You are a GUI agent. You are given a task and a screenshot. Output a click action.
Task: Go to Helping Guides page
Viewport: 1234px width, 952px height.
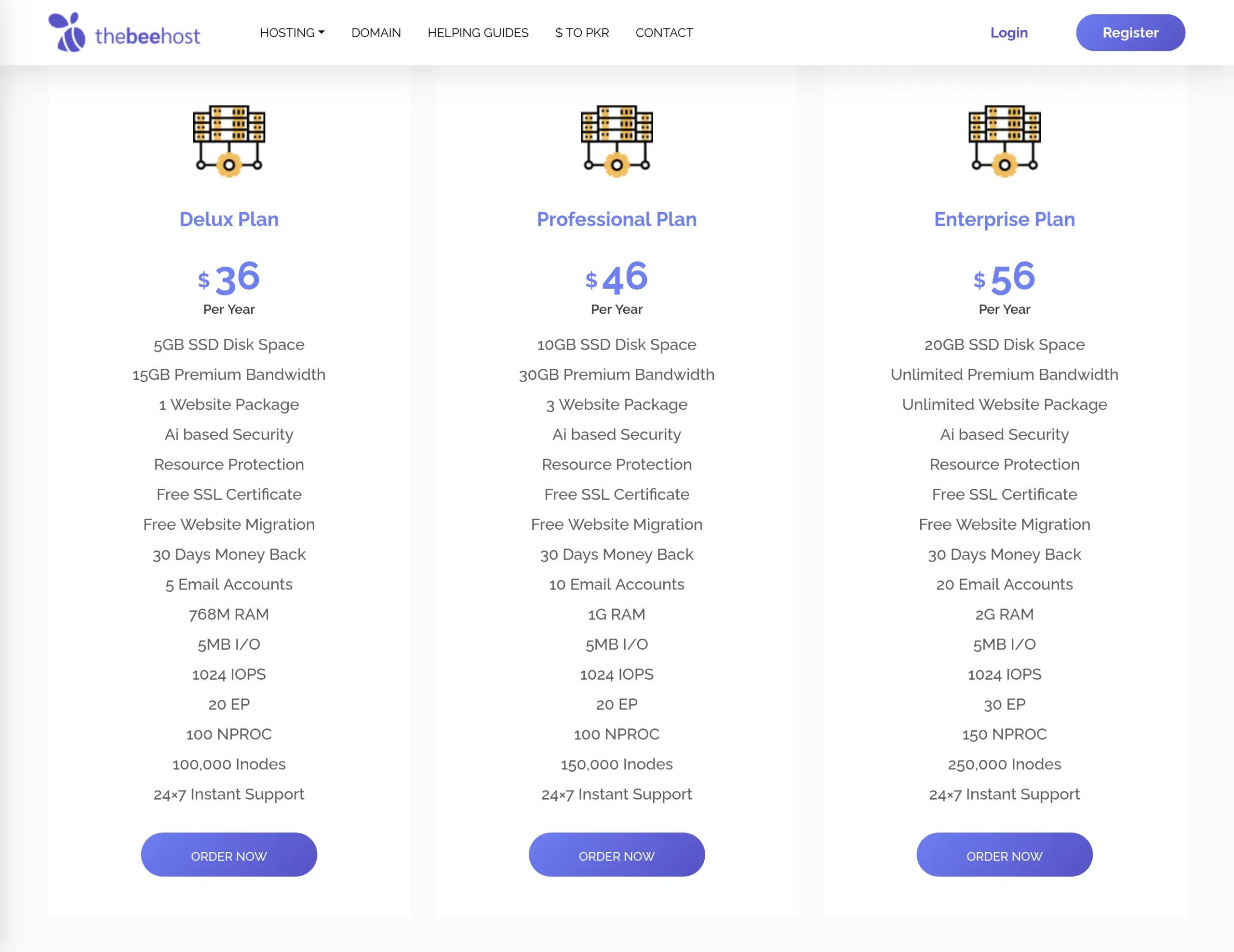tap(477, 33)
